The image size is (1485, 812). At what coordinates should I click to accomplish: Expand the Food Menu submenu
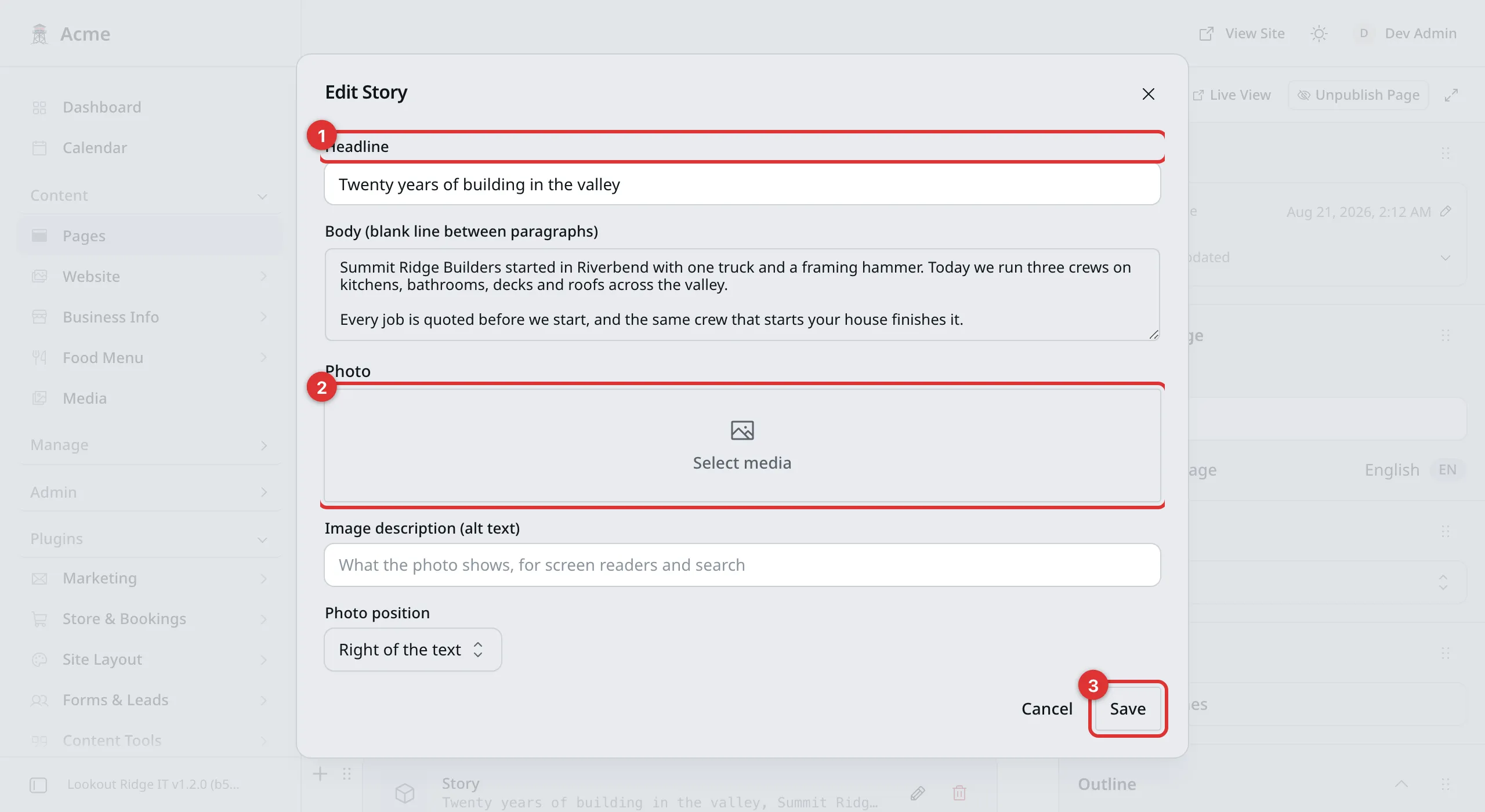point(150,358)
